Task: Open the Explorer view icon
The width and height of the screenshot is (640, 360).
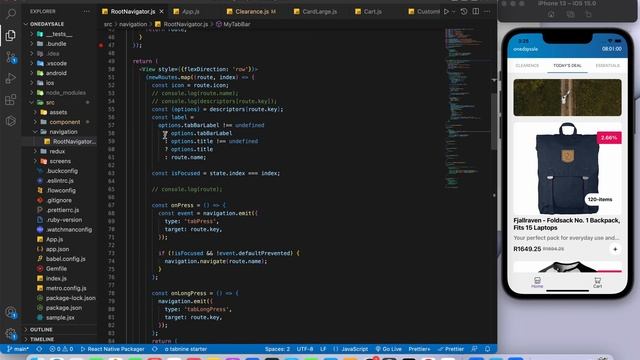Action: pos(11,36)
